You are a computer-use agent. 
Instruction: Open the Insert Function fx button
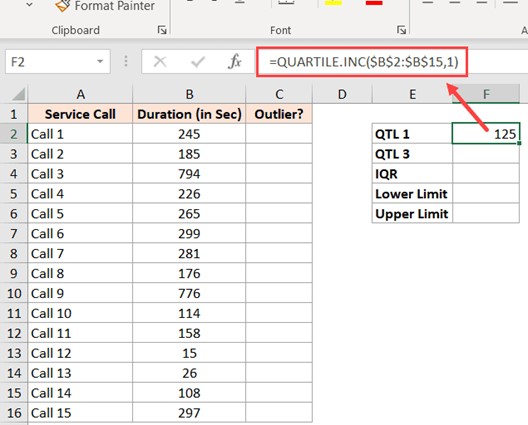pyautogui.click(x=235, y=62)
